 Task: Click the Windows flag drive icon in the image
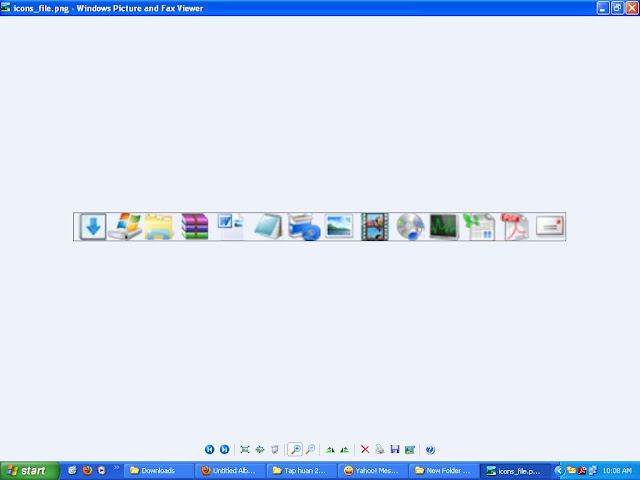[x=125, y=227]
